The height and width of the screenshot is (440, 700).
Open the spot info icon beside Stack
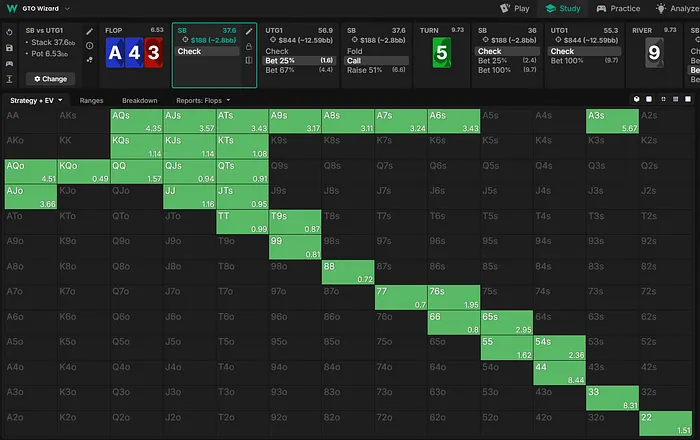tap(90, 46)
